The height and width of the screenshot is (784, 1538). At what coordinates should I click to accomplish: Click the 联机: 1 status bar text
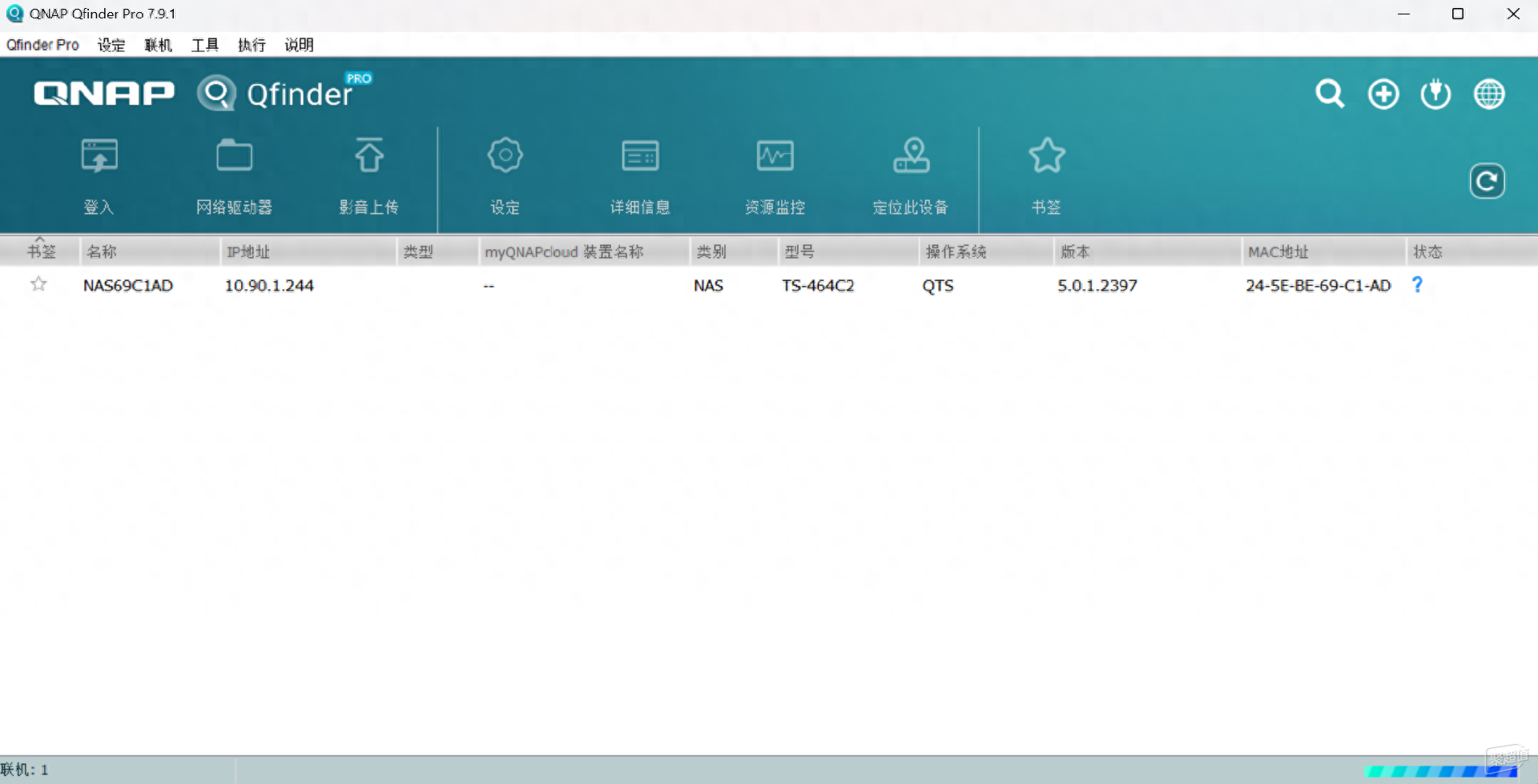coord(25,770)
